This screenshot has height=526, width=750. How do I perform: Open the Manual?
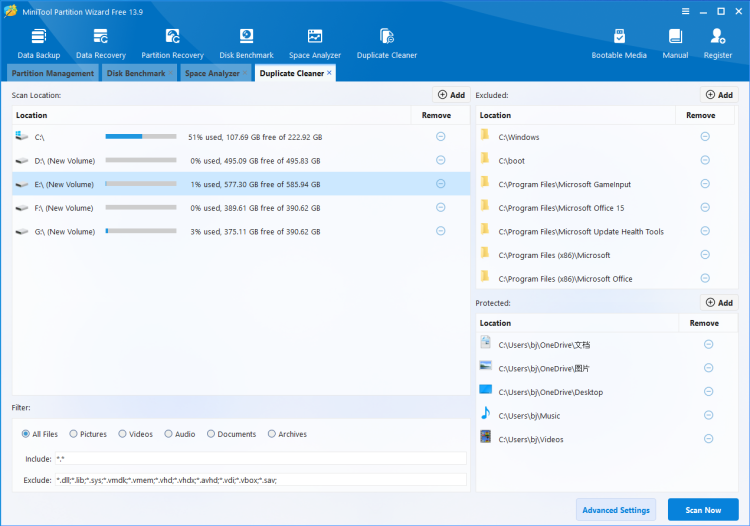pyautogui.click(x=675, y=44)
